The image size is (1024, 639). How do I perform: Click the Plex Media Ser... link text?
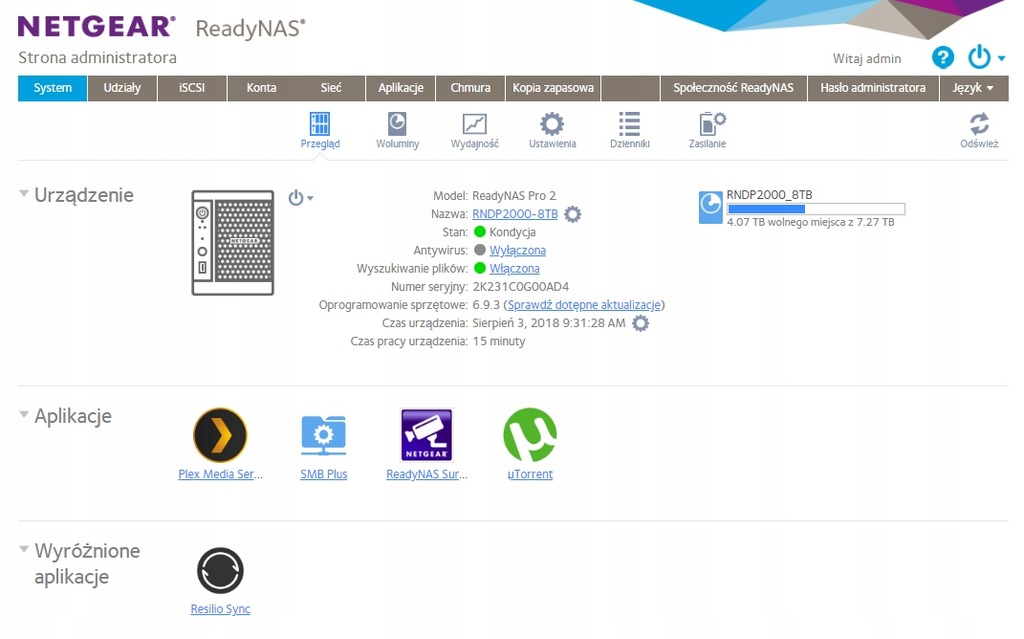220,474
